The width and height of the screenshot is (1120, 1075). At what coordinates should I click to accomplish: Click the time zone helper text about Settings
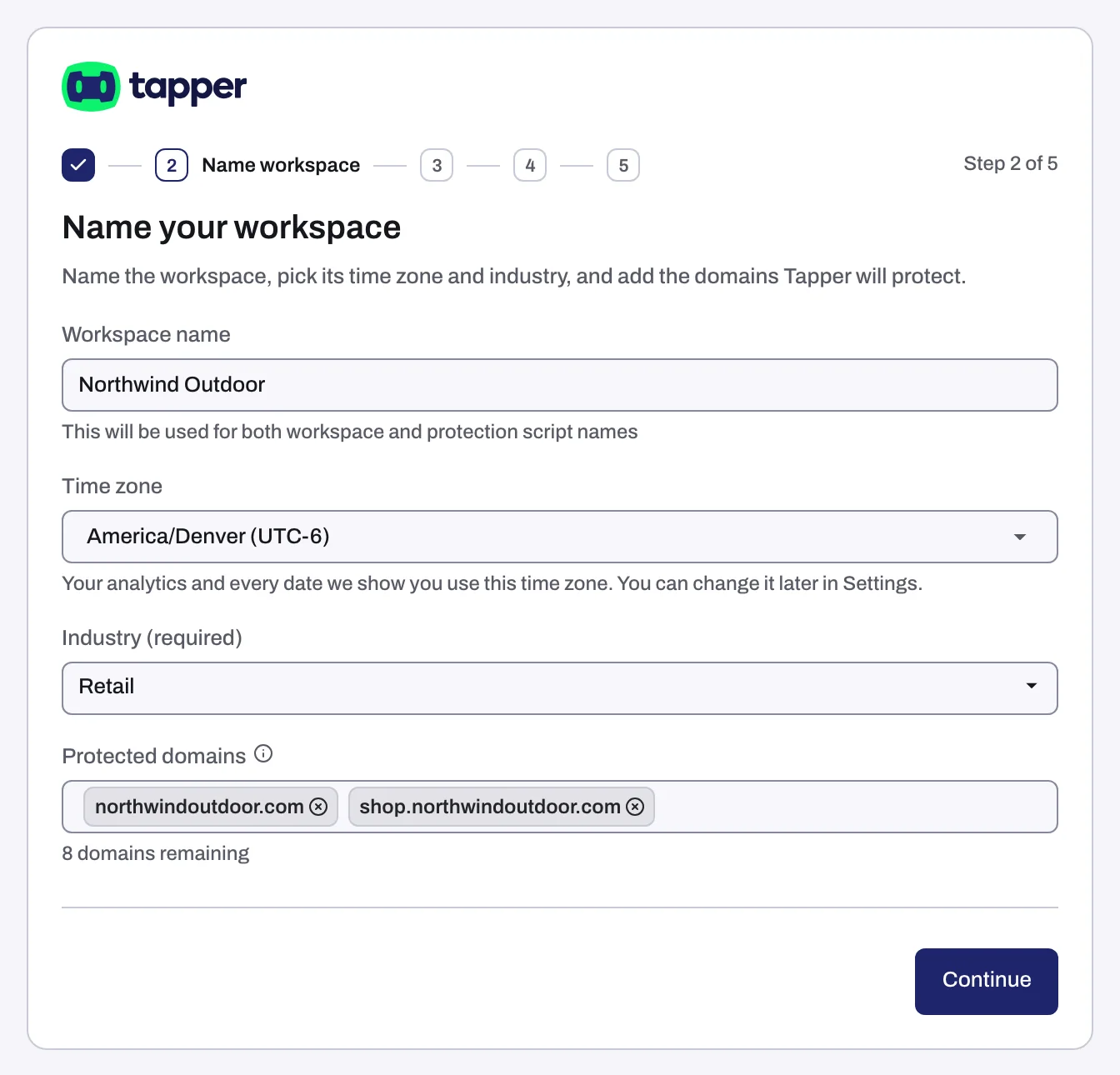pos(492,583)
